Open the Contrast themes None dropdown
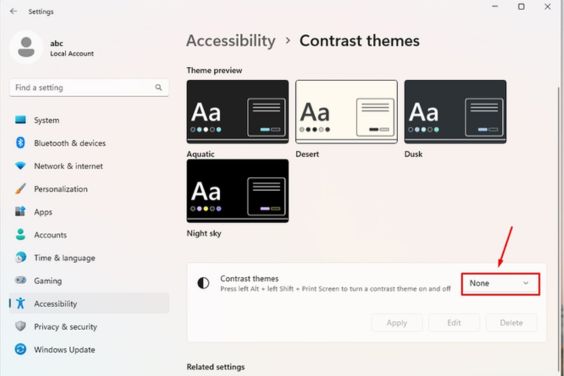Viewport: 564px width, 376px height. [x=500, y=284]
